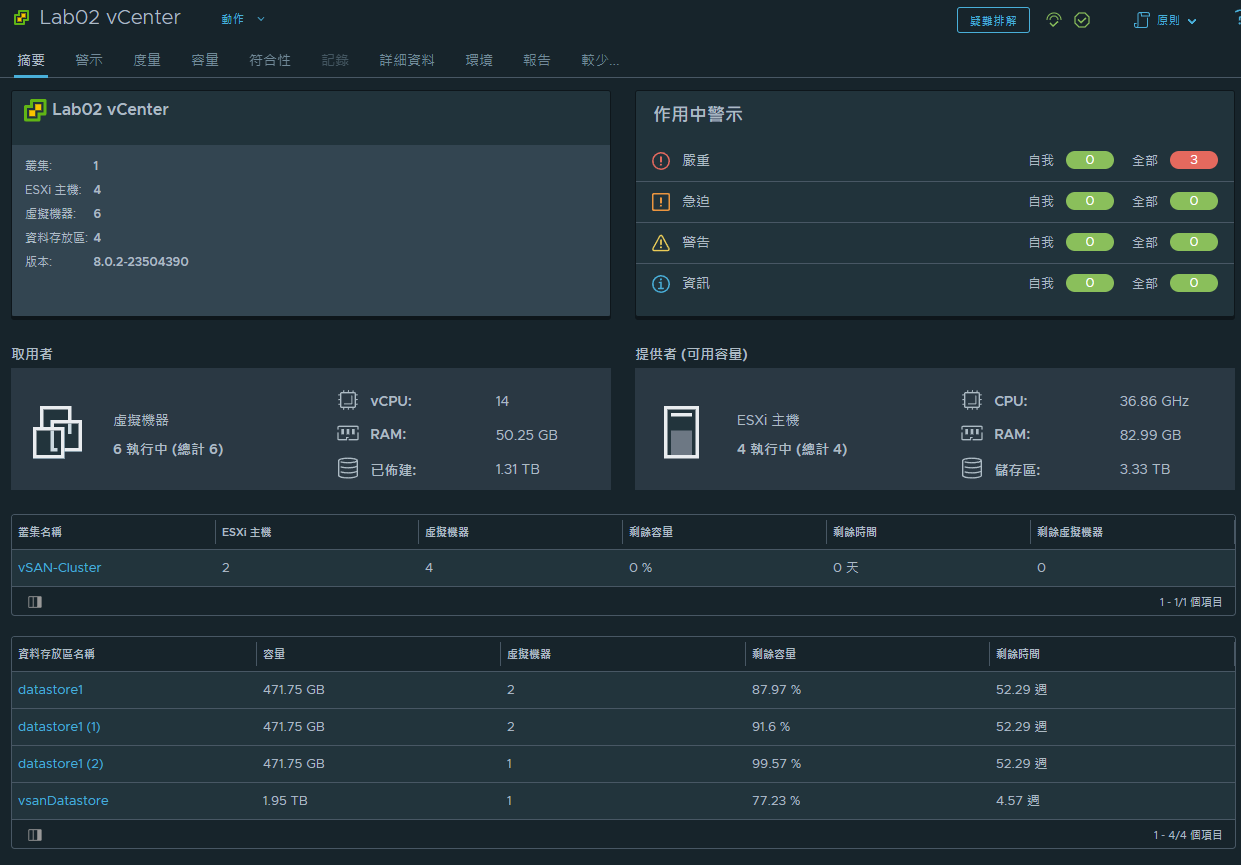Open the vSAN-Cluster link
Viewport: 1241px width, 865px height.
point(60,568)
